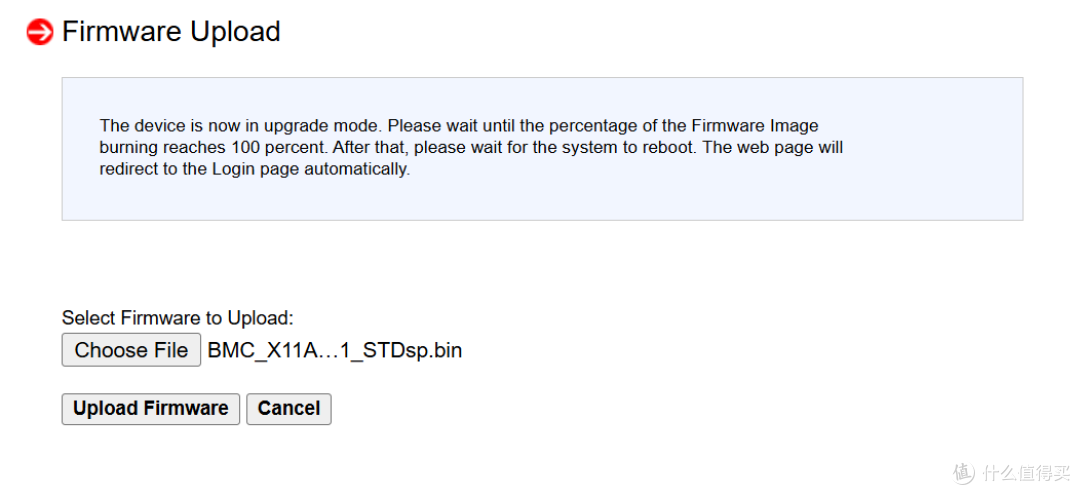Click the circular watermark logo icon

963,473
